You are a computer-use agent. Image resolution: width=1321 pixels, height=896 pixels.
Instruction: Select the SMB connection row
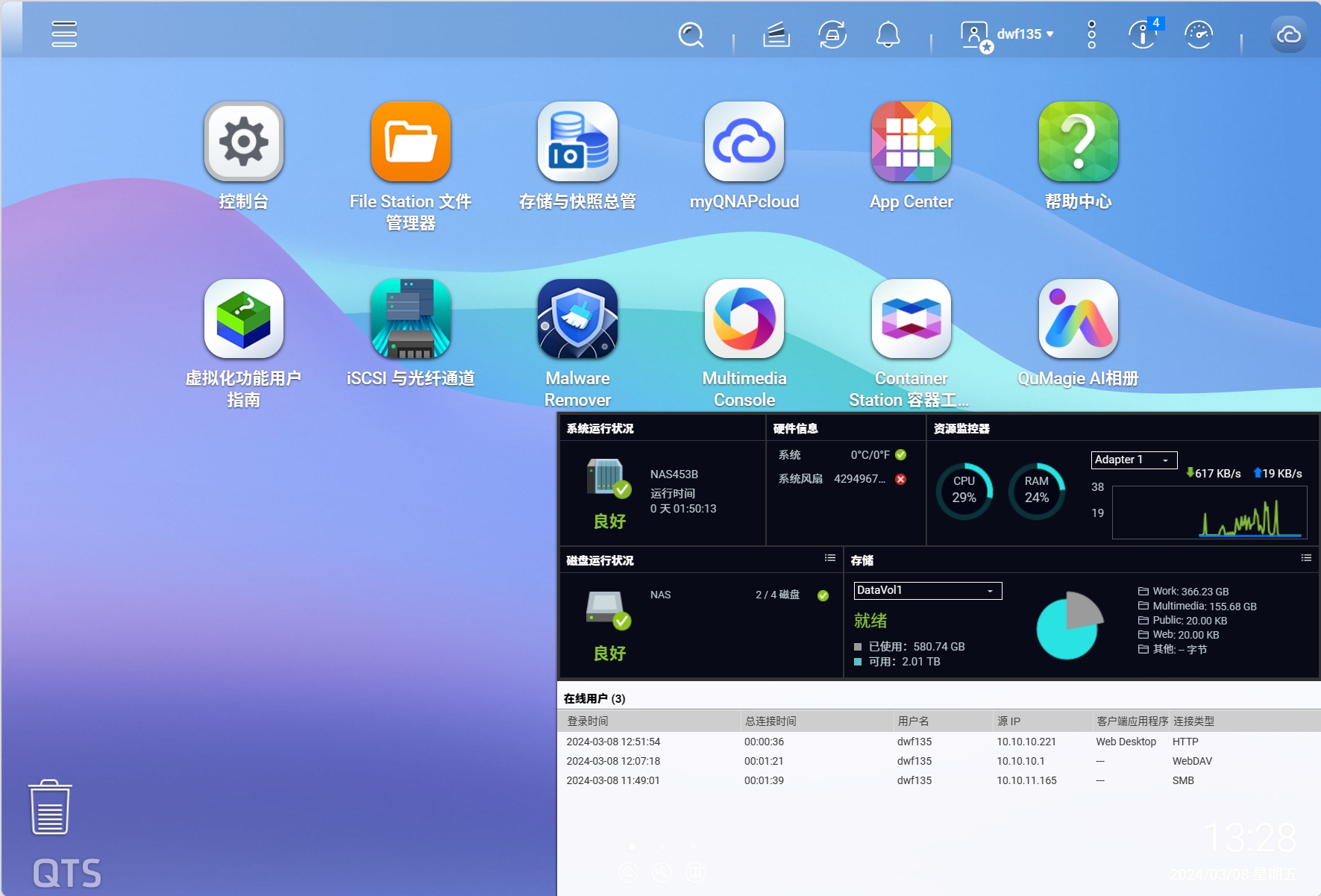click(939, 780)
